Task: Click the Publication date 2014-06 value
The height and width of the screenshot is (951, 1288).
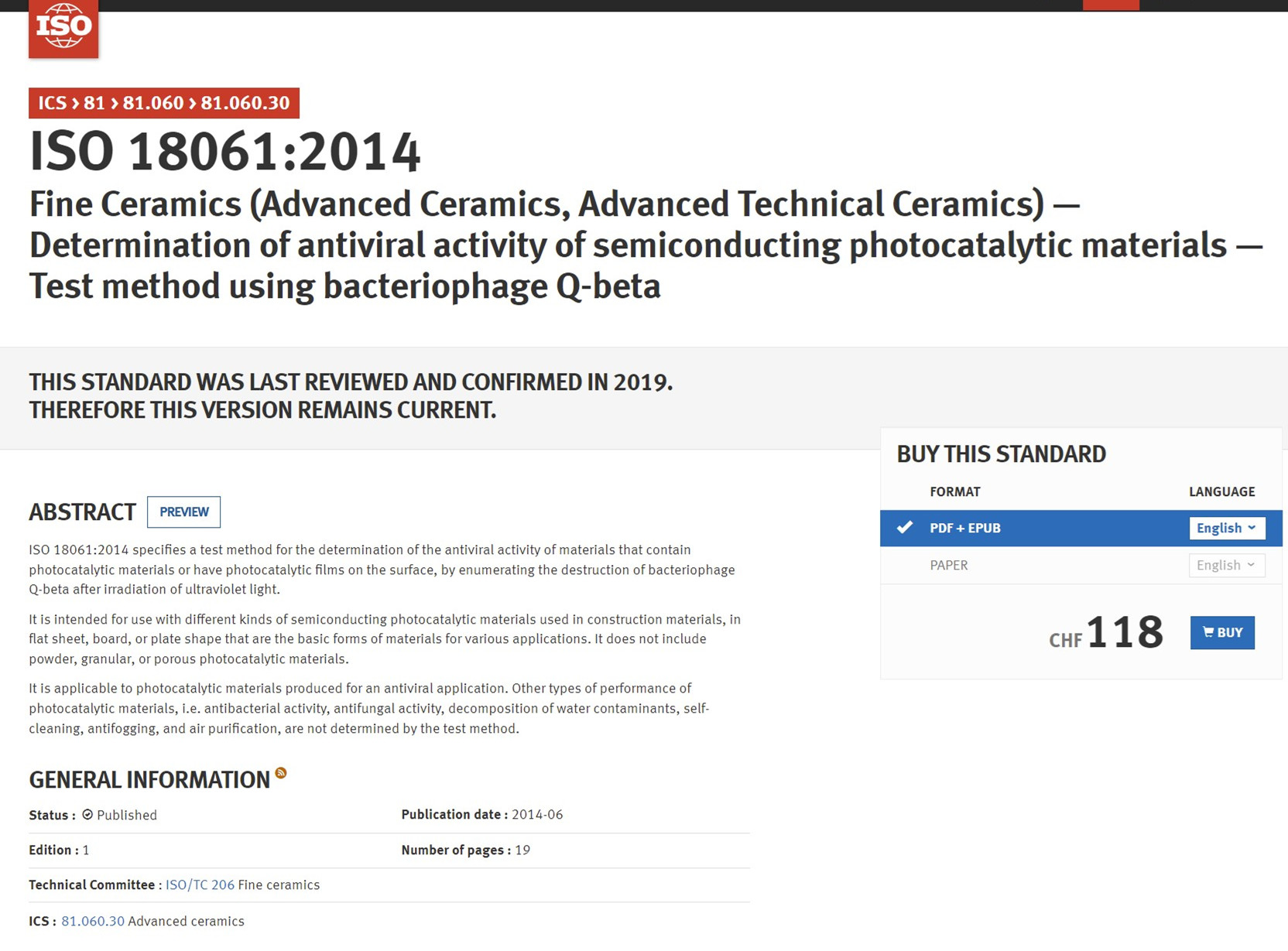Action: pos(537,814)
